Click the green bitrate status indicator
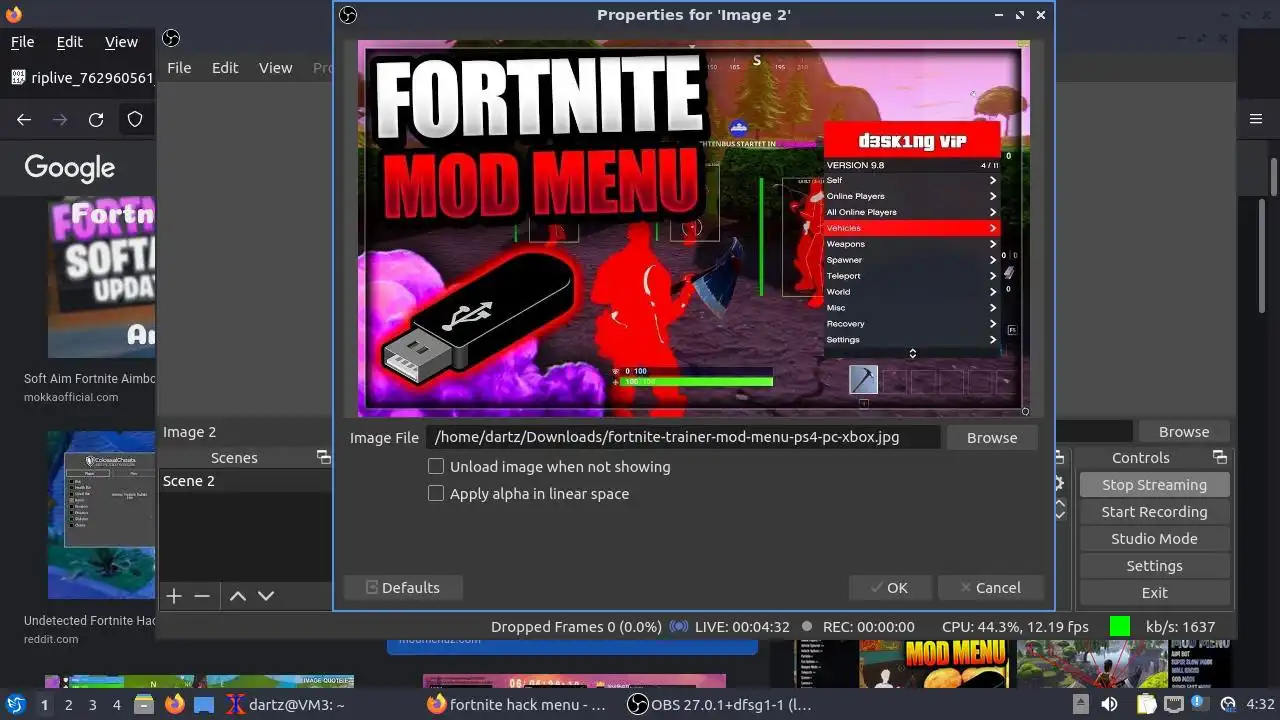 [1120, 626]
